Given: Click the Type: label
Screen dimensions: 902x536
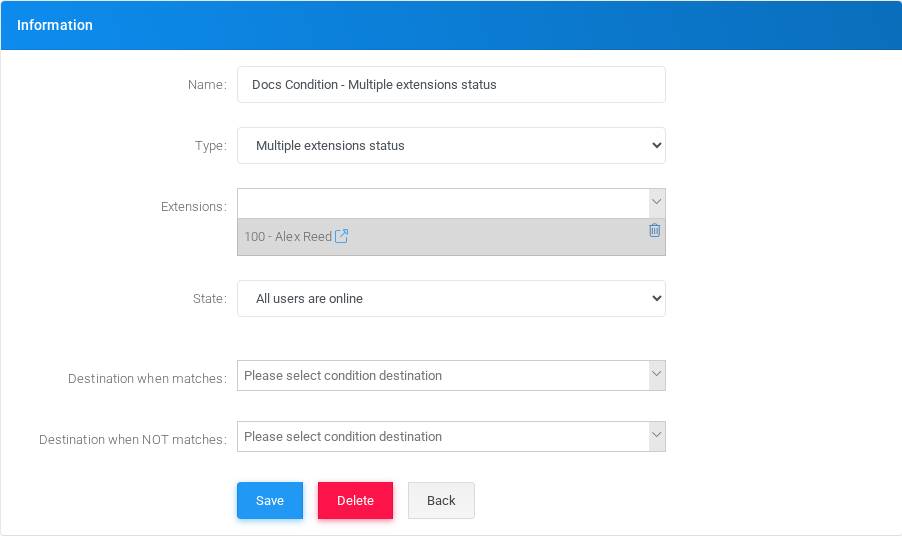Looking at the screenshot, I should tap(211, 146).
